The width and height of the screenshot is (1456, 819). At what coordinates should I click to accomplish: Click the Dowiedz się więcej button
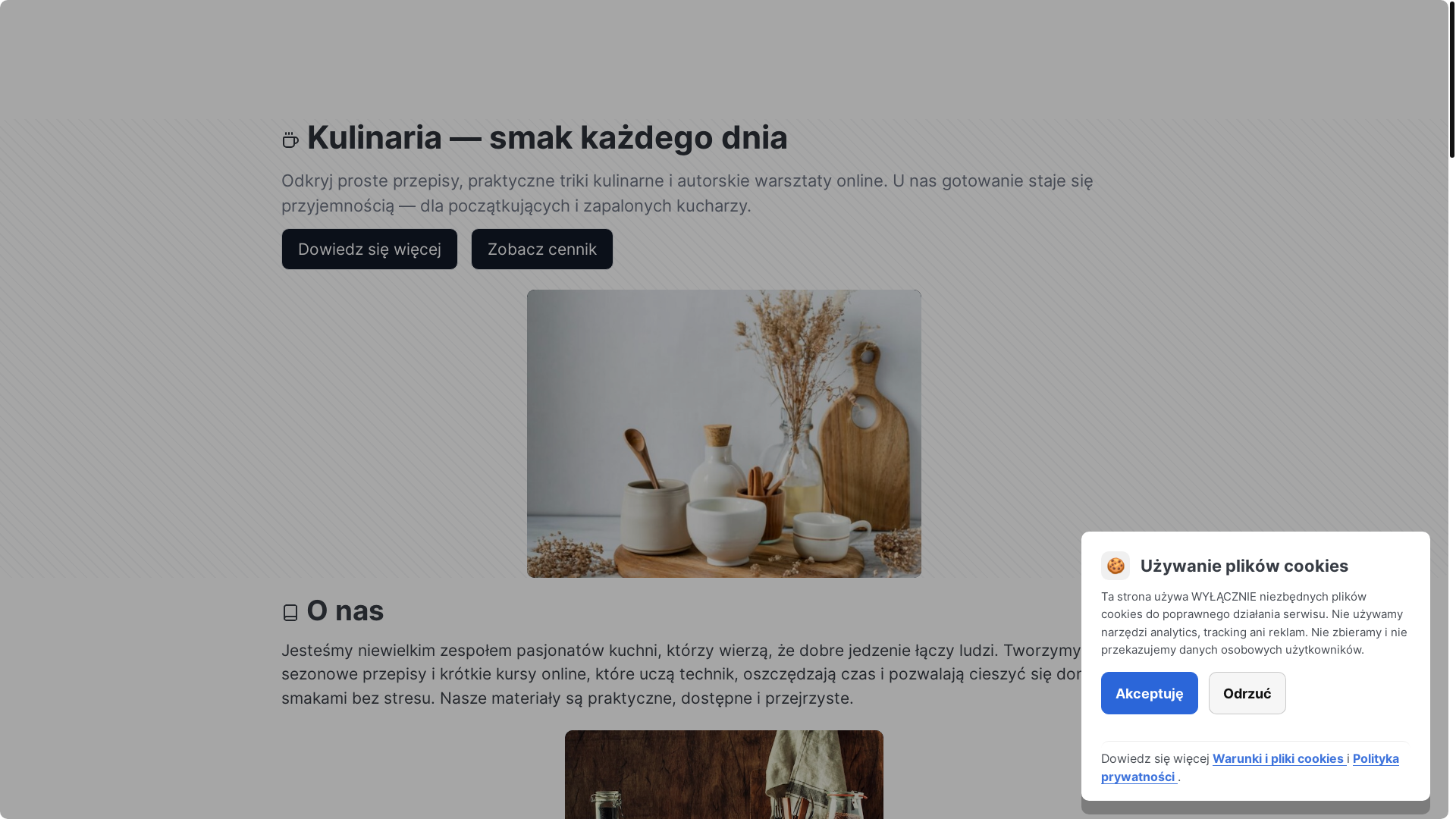pos(369,249)
